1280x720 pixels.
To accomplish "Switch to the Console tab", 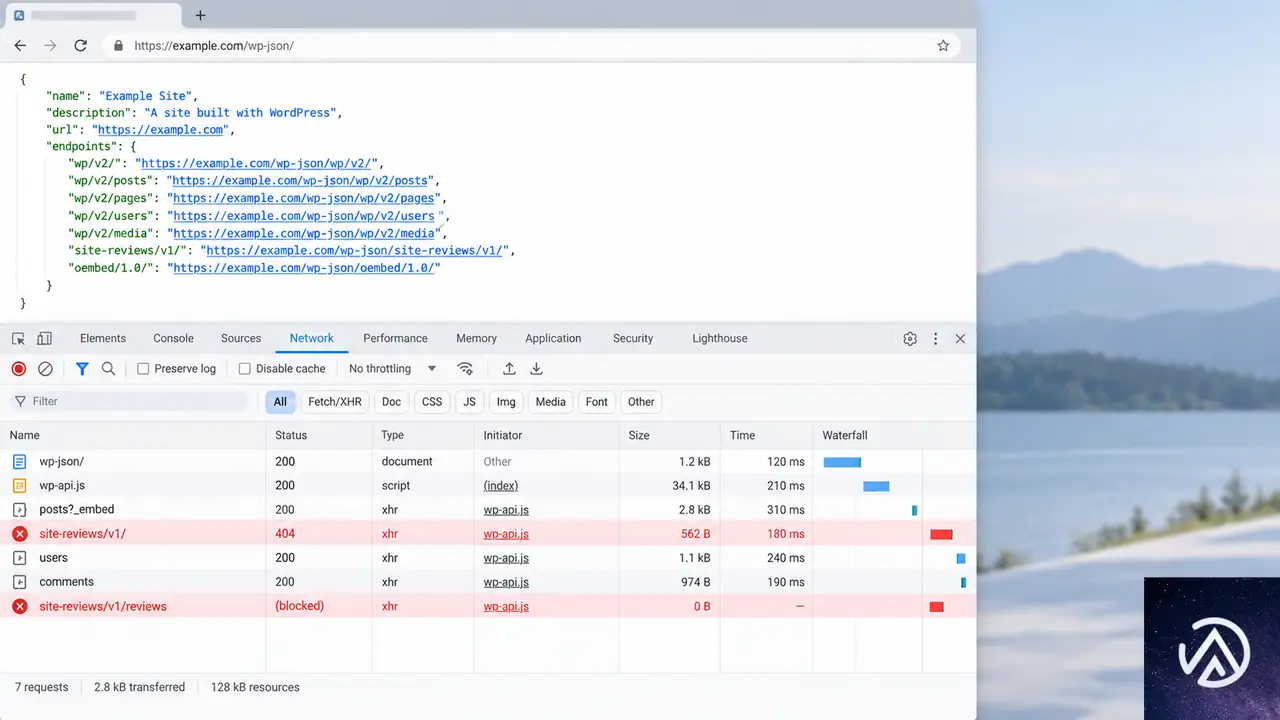I will click(x=174, y=339).
